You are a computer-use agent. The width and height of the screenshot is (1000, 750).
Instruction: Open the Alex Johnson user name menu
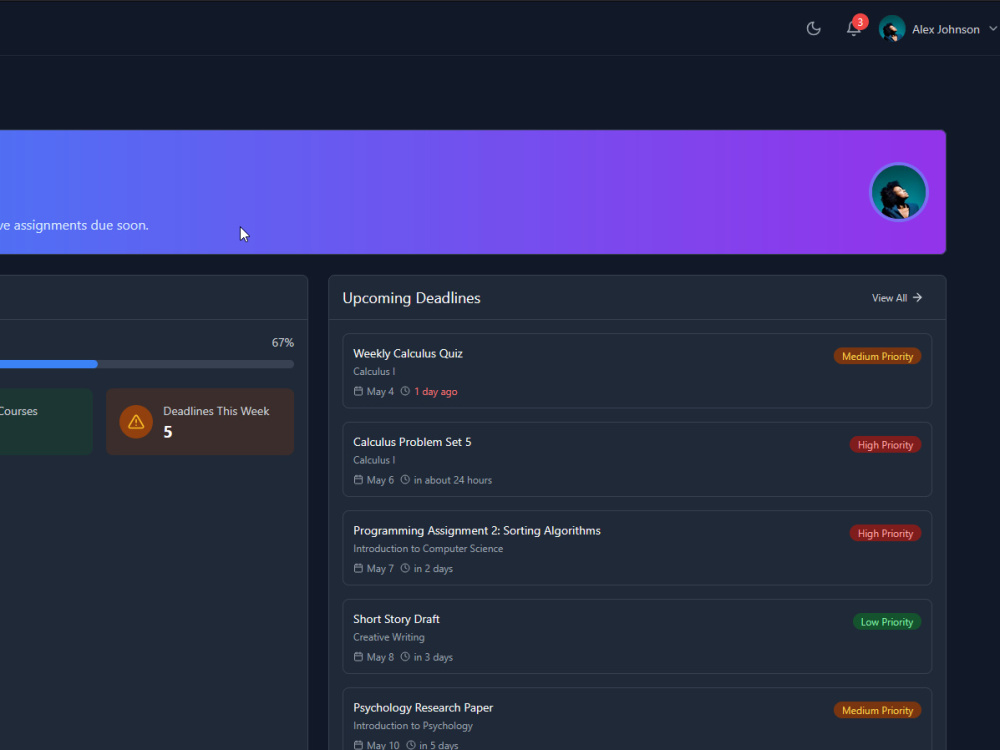(x=945, y=29)
